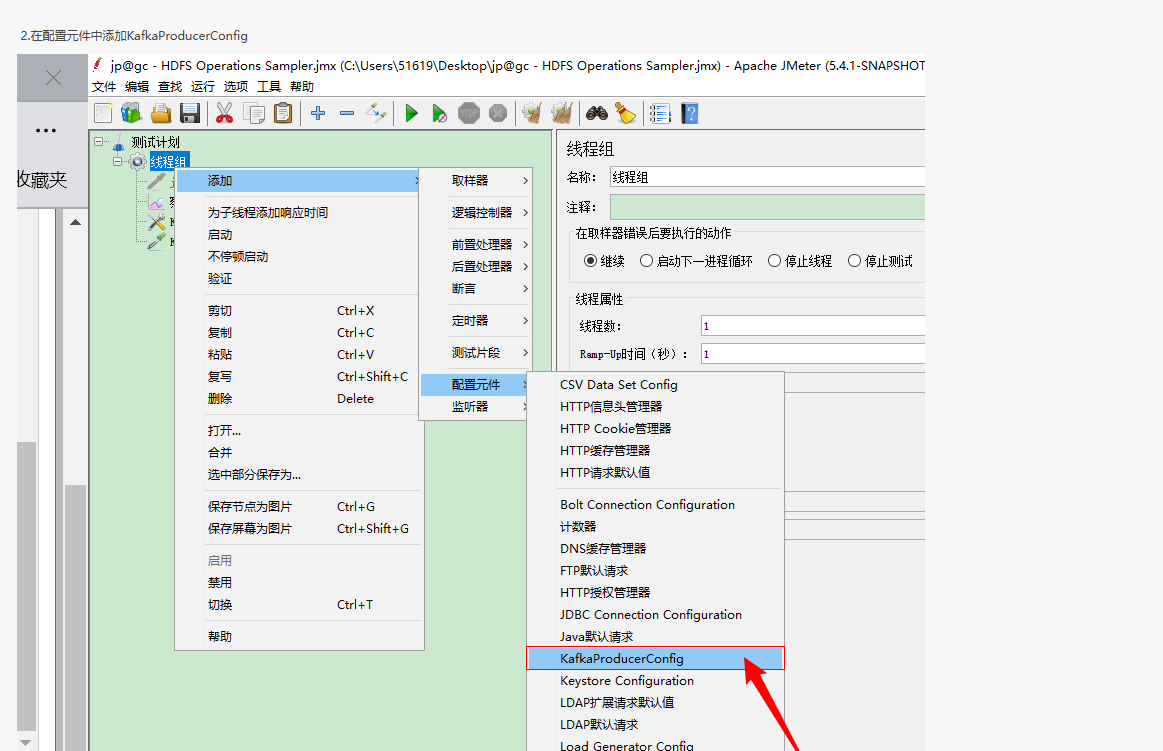This screenshot has height=751, width=1163.
Task: Select HTTP Cookie管理器 entry
Action: (x=655, y=429)
